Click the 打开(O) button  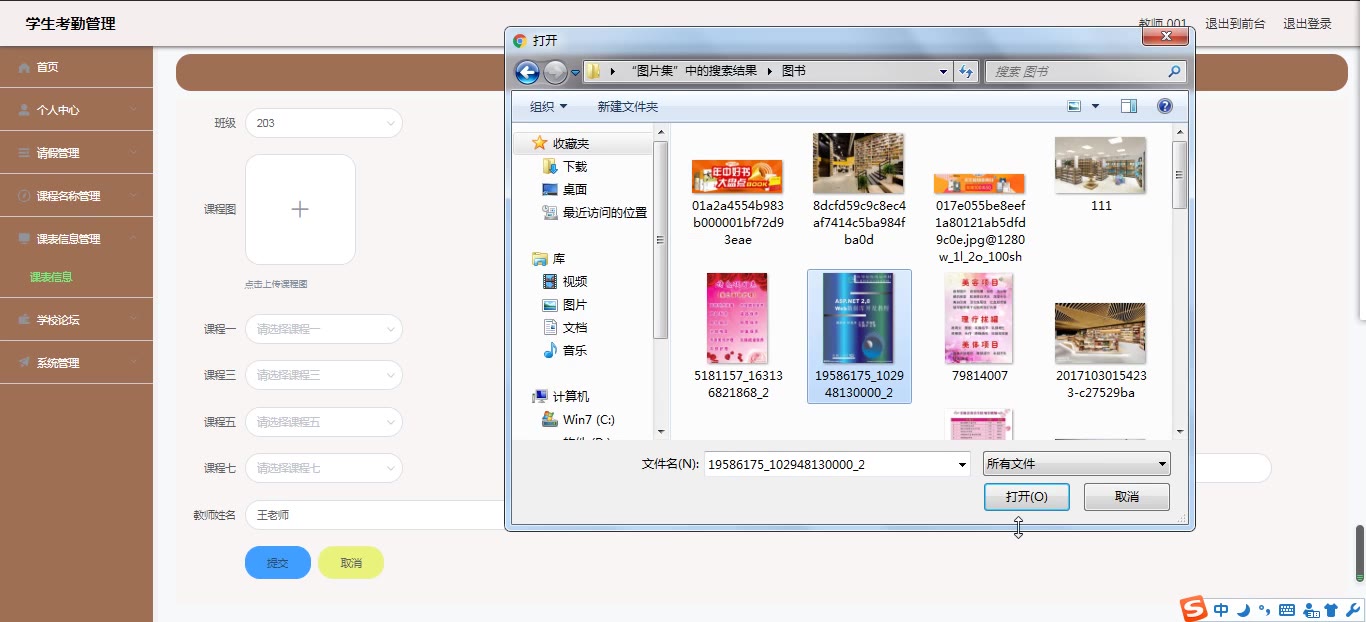1027,497
